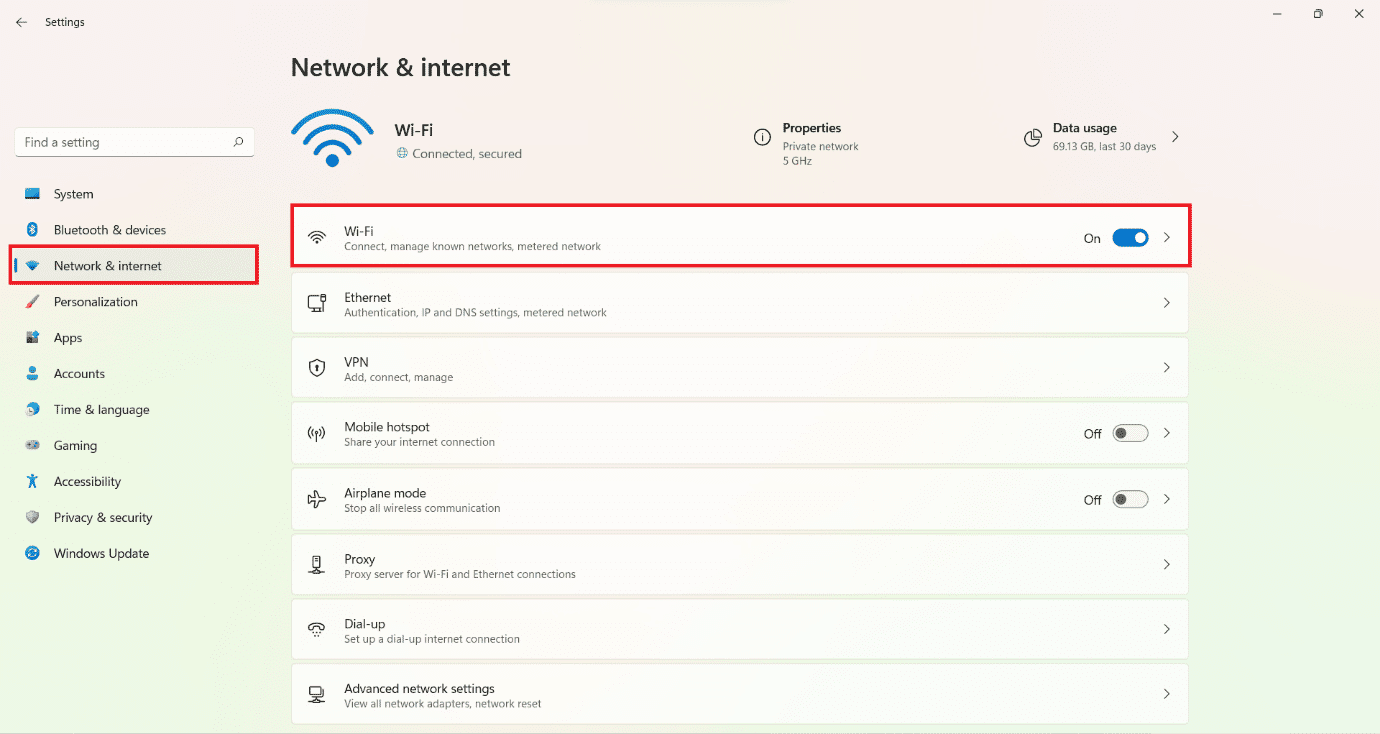The image size is (1380, 734).
Task: Enable Mobile hotspot
Action: (1130, 432)
